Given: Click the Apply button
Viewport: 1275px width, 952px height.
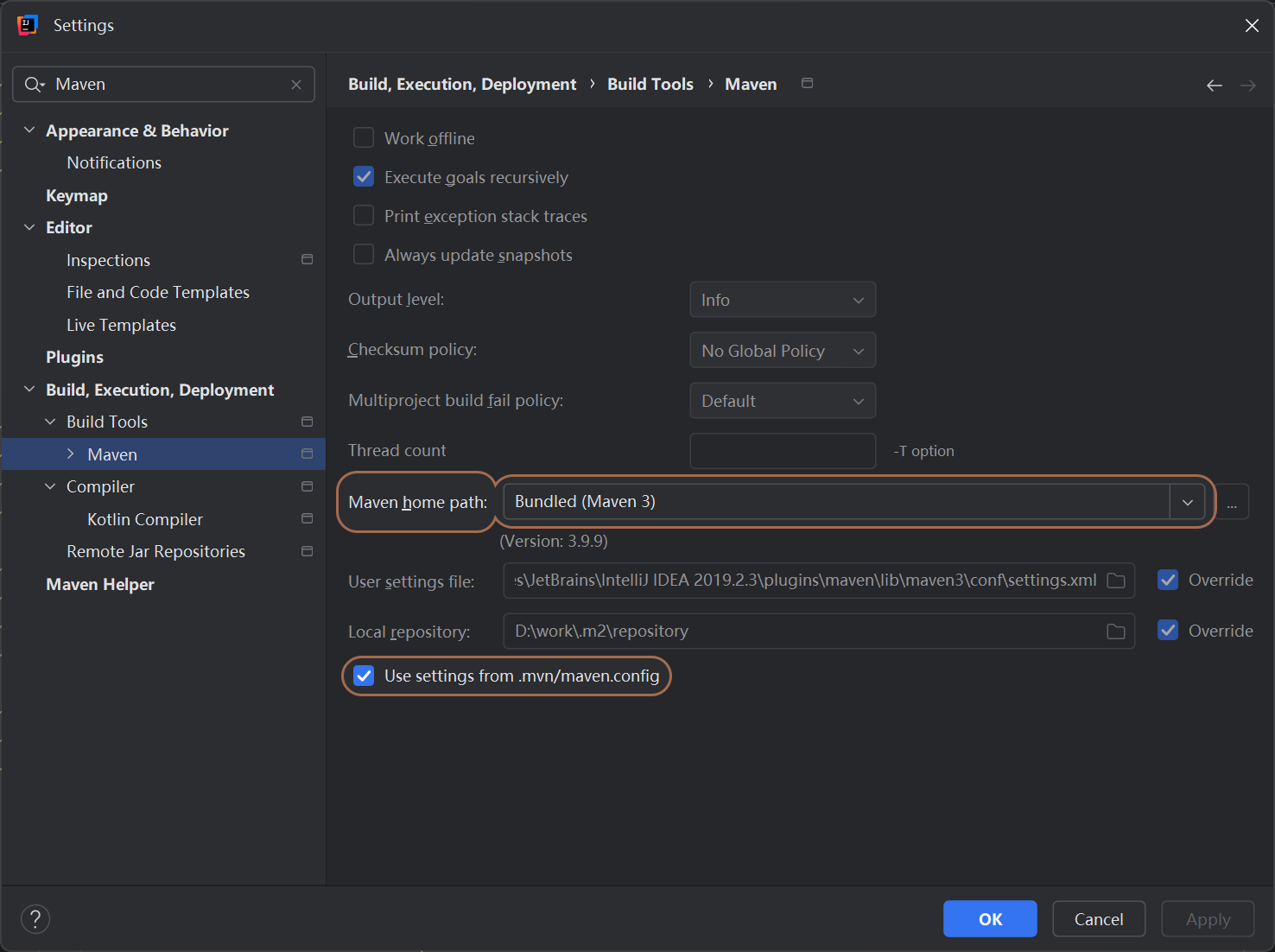Looking at the screenshot, I should pyautogui.click(x=1208, y=919).
